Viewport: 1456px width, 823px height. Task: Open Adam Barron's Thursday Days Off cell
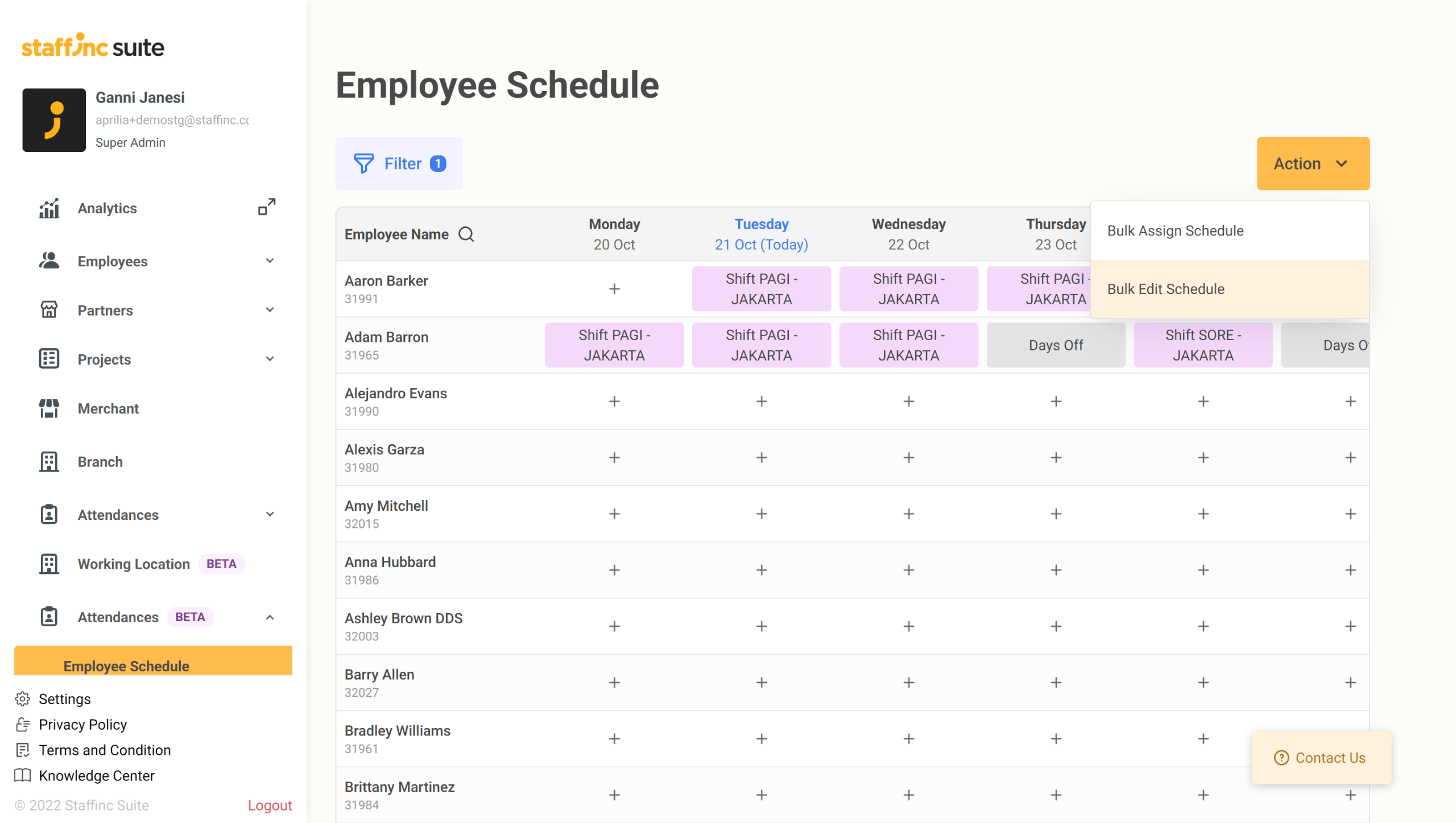[1056, 345]
